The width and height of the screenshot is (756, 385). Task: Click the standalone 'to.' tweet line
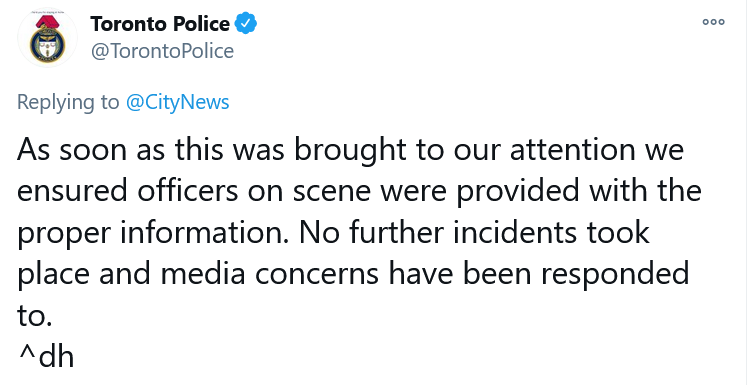pyautogui.click(x=34, y=316)
